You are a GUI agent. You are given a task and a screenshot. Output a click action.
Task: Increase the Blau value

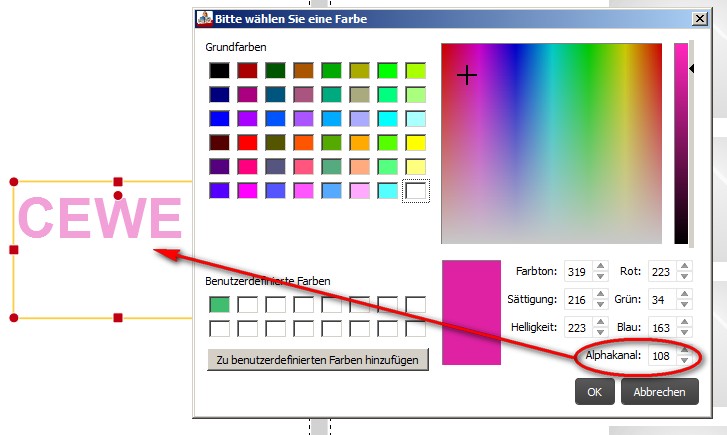(684, 322)
